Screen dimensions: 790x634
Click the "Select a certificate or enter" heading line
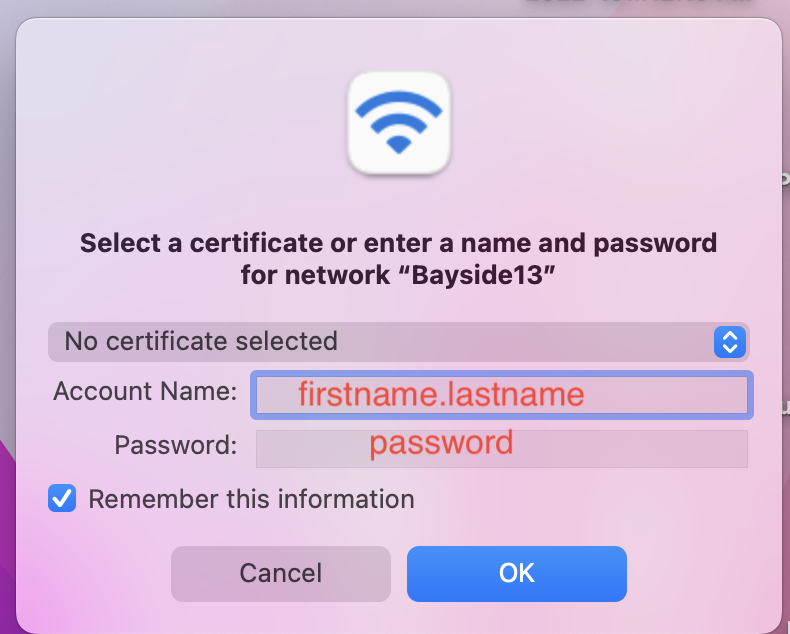tap(398, 243)
